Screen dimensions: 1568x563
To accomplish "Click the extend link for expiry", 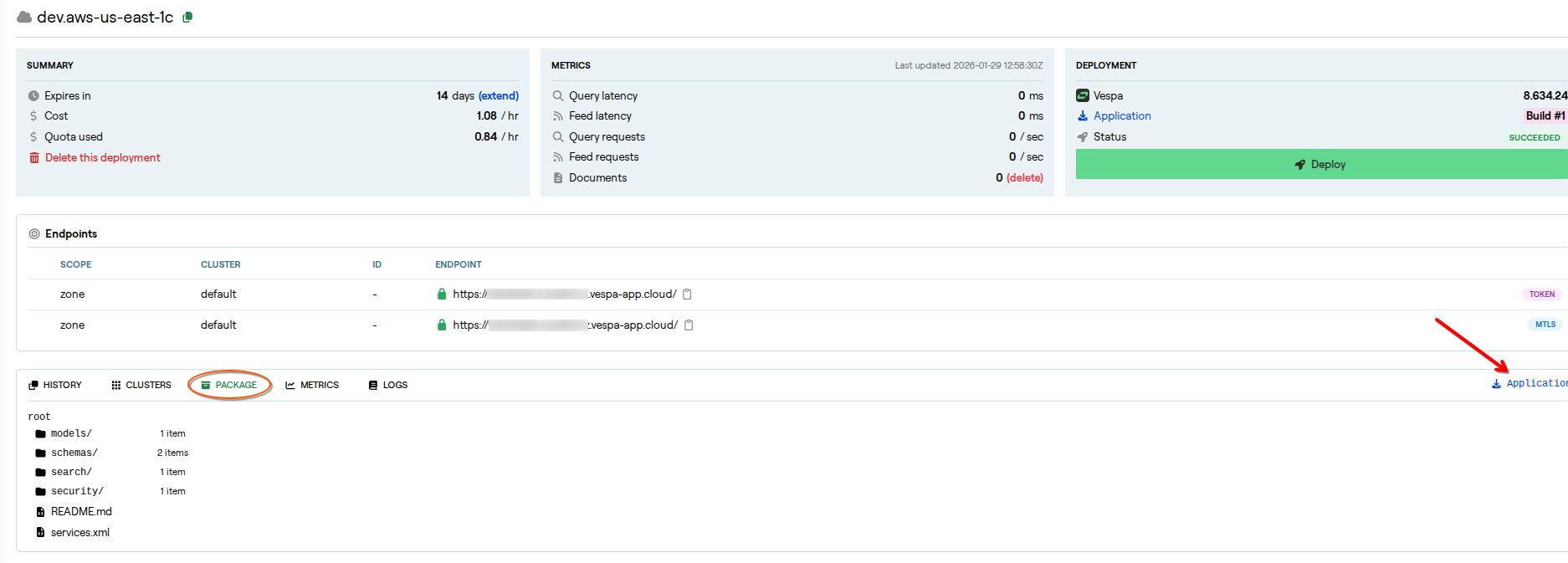I will click(x=499, y=96).
